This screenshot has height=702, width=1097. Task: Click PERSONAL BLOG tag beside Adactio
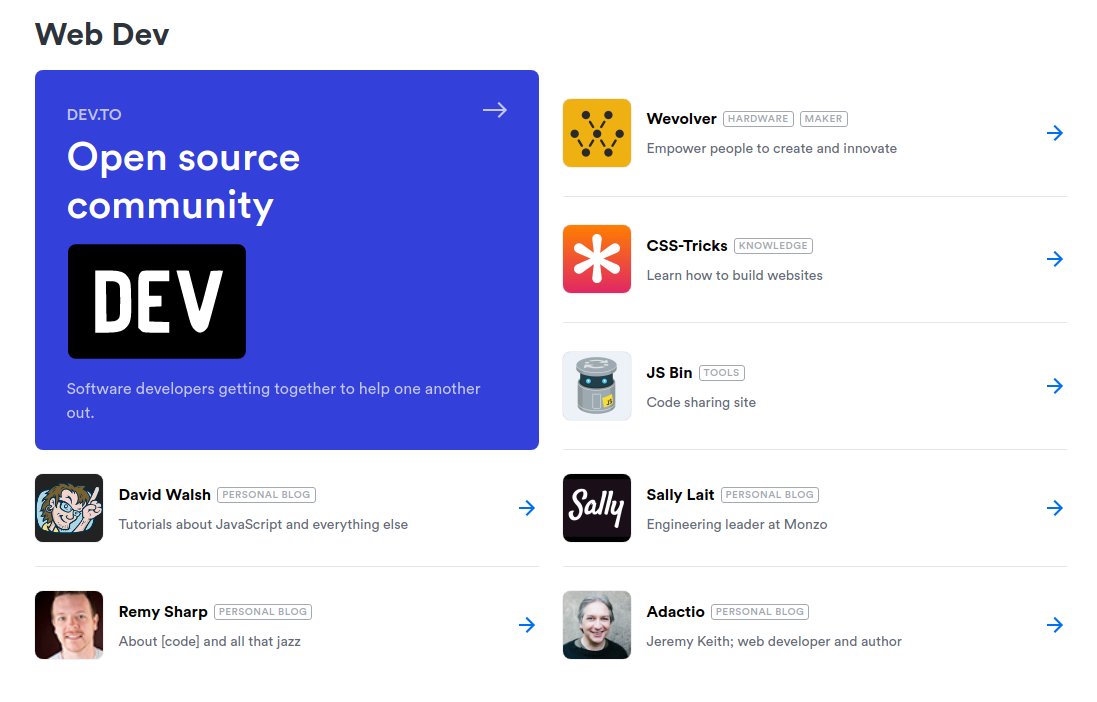(760, 612)
